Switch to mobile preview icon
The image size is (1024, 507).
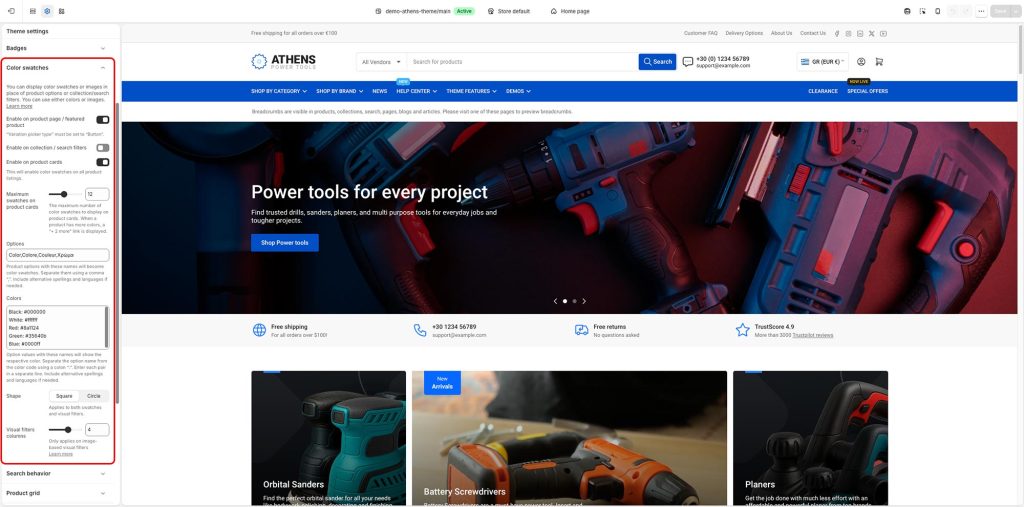938,11
